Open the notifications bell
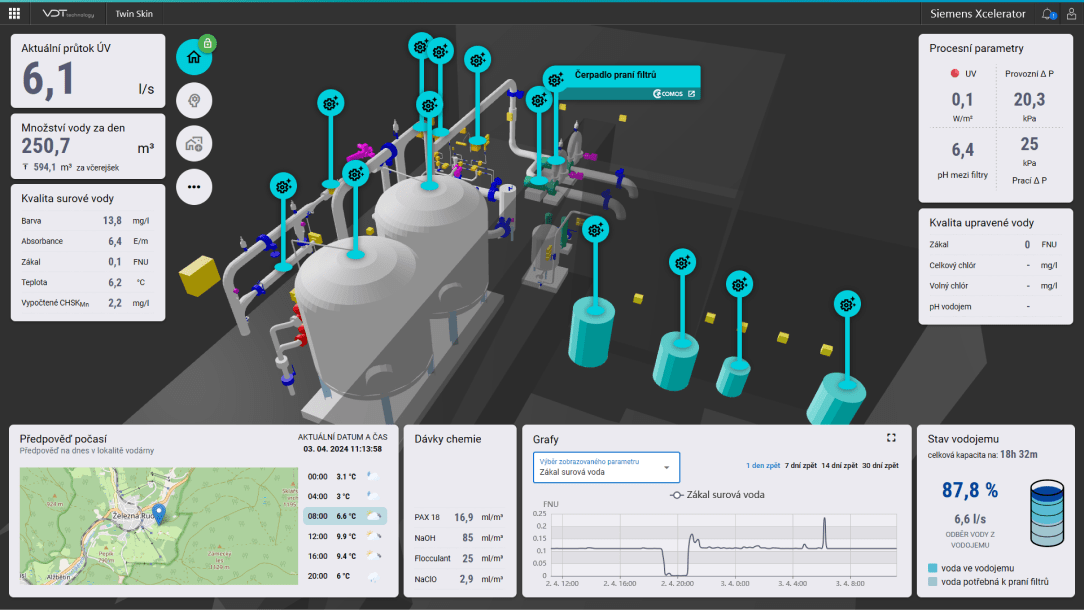Image resolution: width=1084 pixels, height=610 pixels. tap(1047, 13)
